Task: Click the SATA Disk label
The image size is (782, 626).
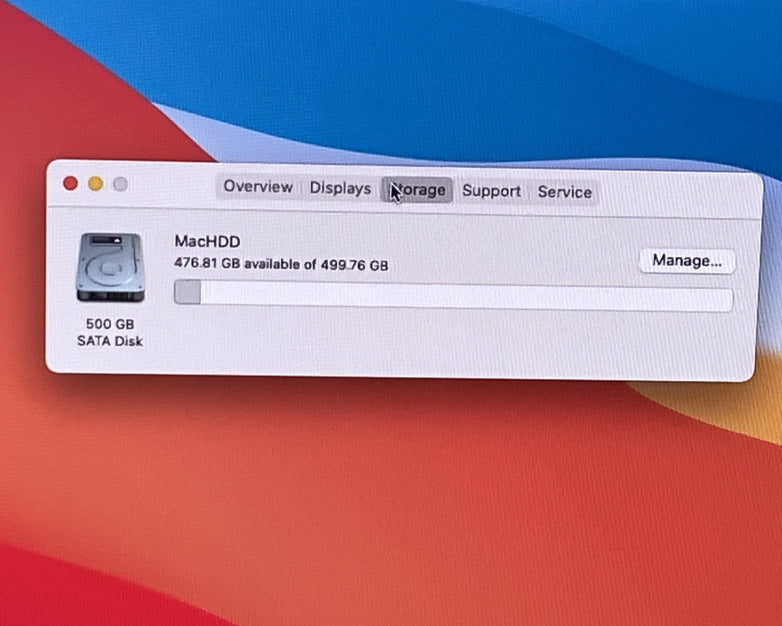Action: (x=110, y=341)
